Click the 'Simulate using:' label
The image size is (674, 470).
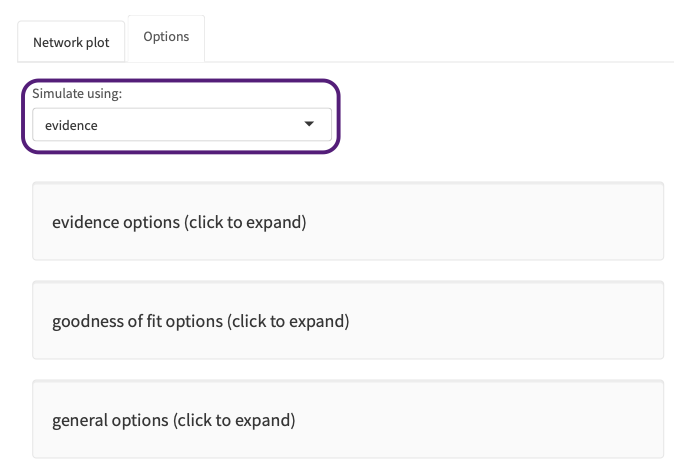pos(84,94)
